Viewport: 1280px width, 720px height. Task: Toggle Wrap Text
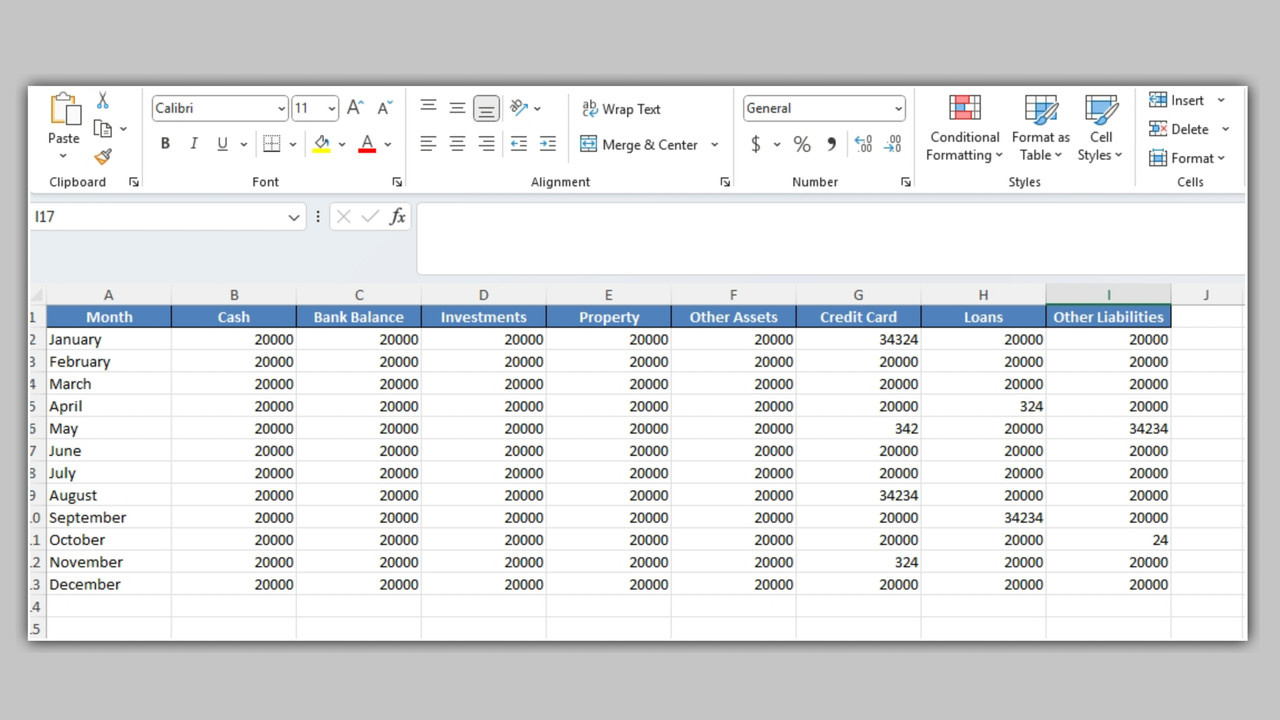point(621,109)
